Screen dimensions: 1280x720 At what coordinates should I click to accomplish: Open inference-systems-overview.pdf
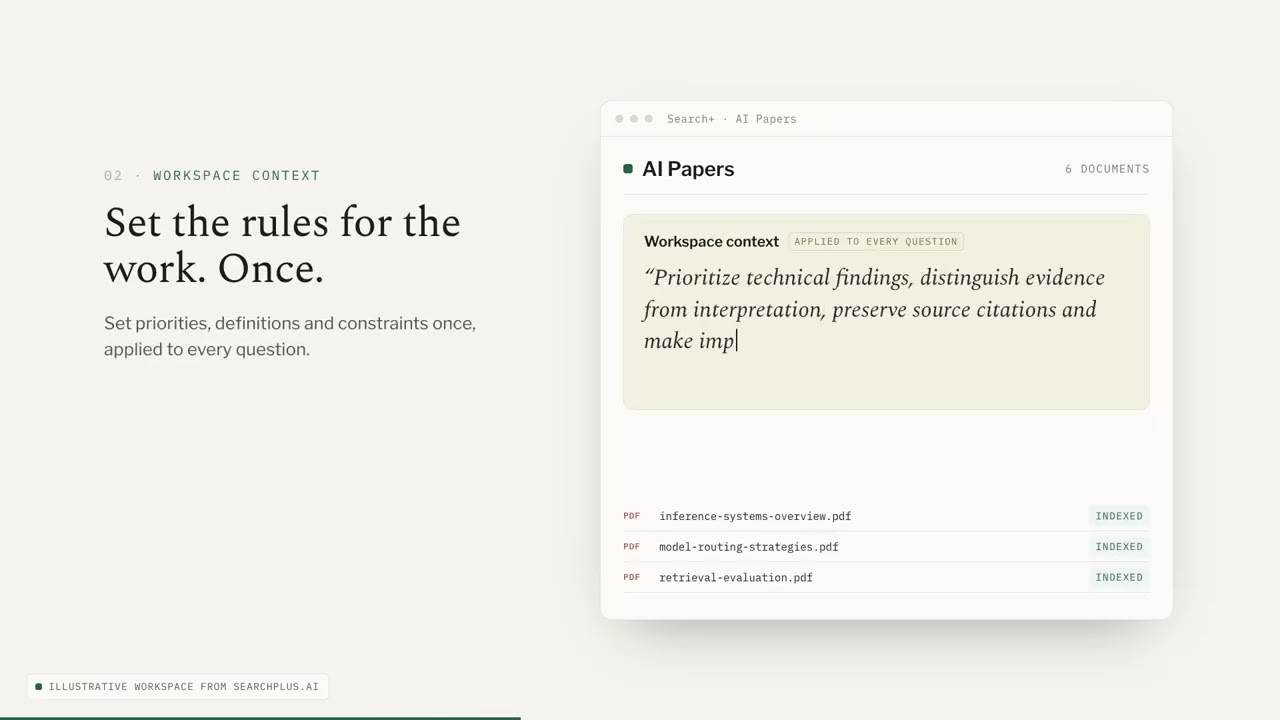click(755, 516)
